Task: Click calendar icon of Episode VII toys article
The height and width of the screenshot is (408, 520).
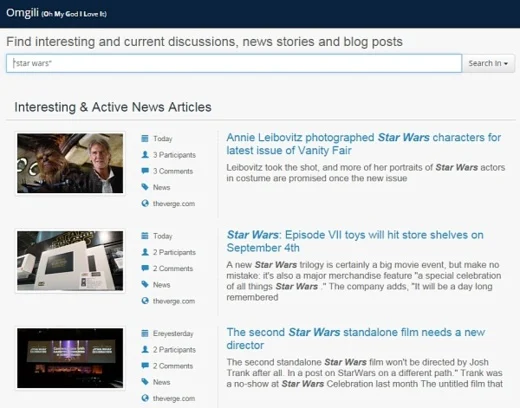Action: pyautogui.click(x=145, y=236)
